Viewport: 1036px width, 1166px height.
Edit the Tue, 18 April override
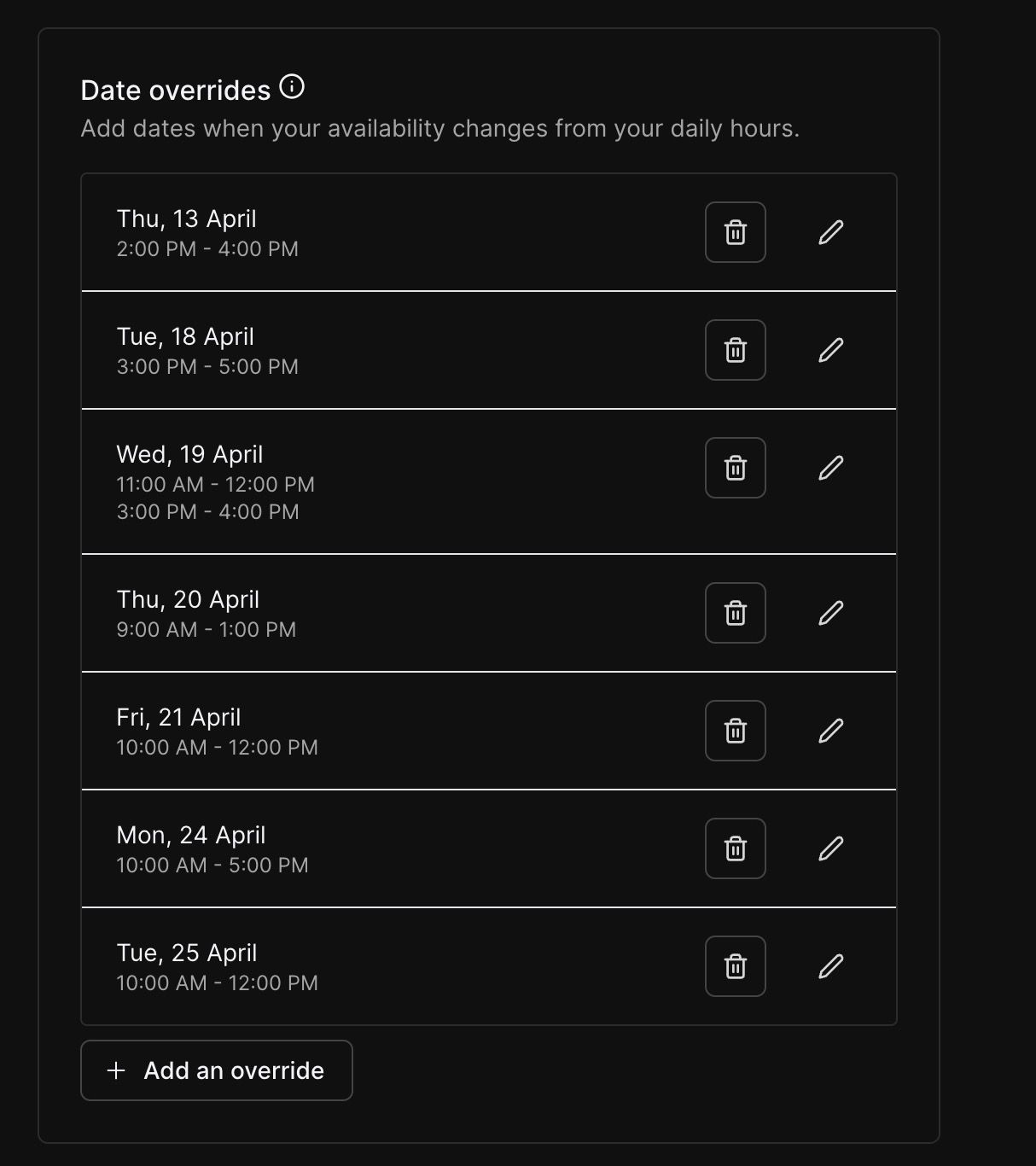(831, 349)
